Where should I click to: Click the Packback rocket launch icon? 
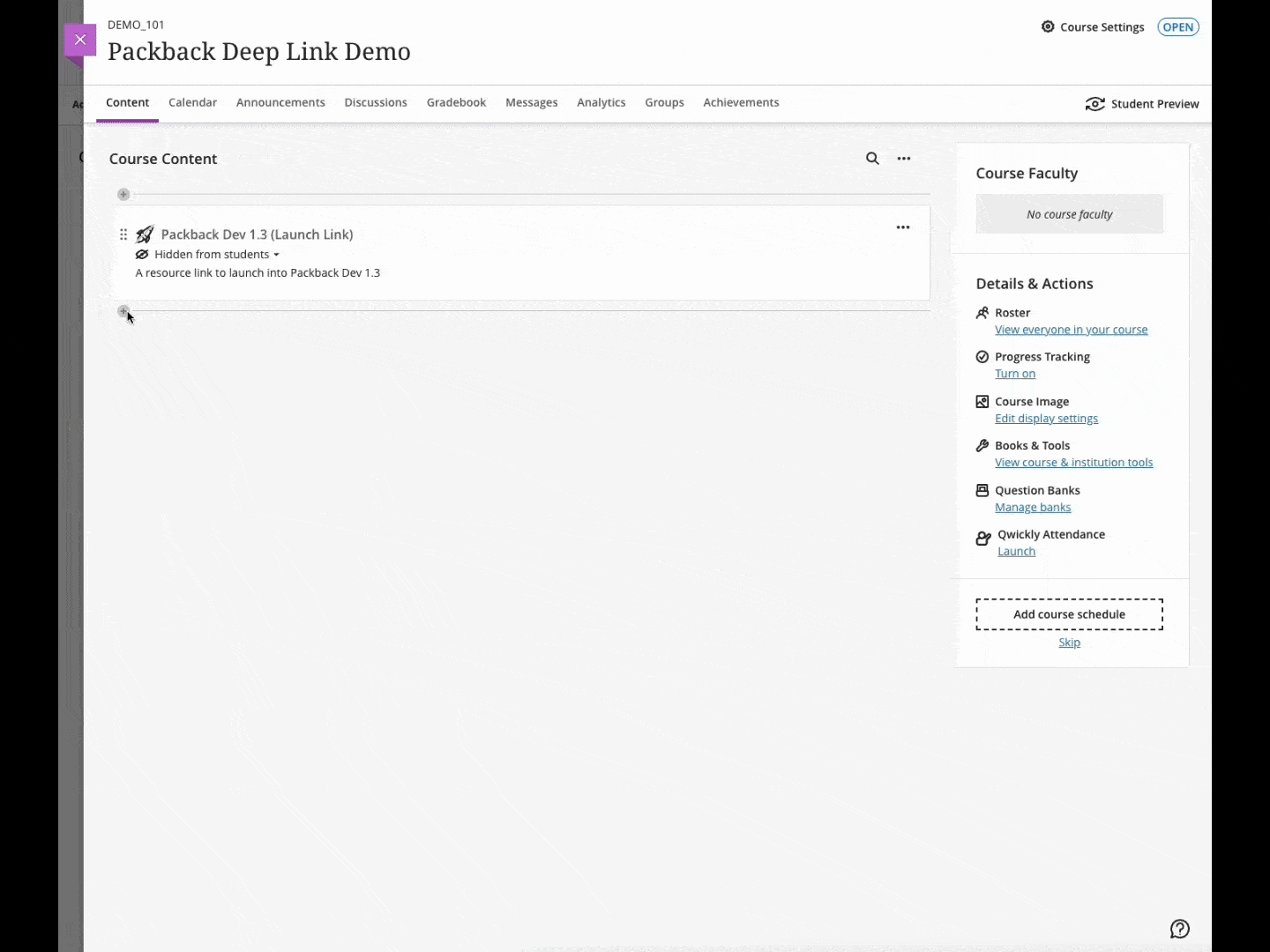[145, 234]
